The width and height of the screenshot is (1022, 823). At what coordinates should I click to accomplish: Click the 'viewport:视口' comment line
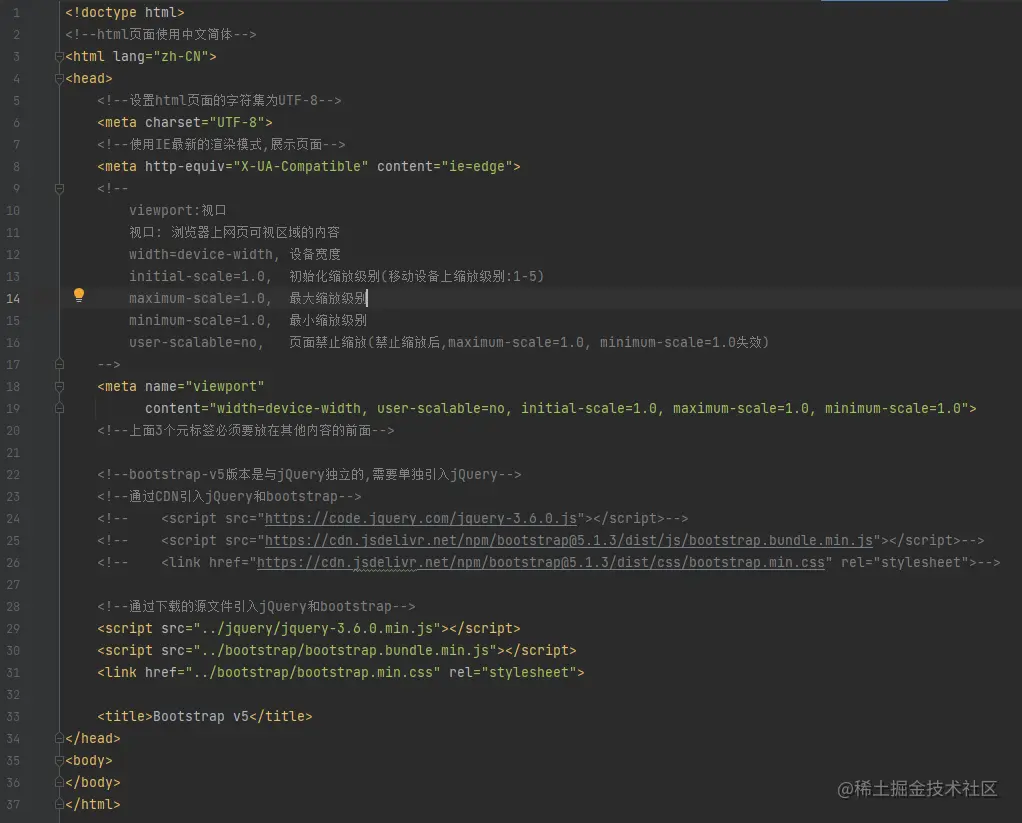pos(177,210)
